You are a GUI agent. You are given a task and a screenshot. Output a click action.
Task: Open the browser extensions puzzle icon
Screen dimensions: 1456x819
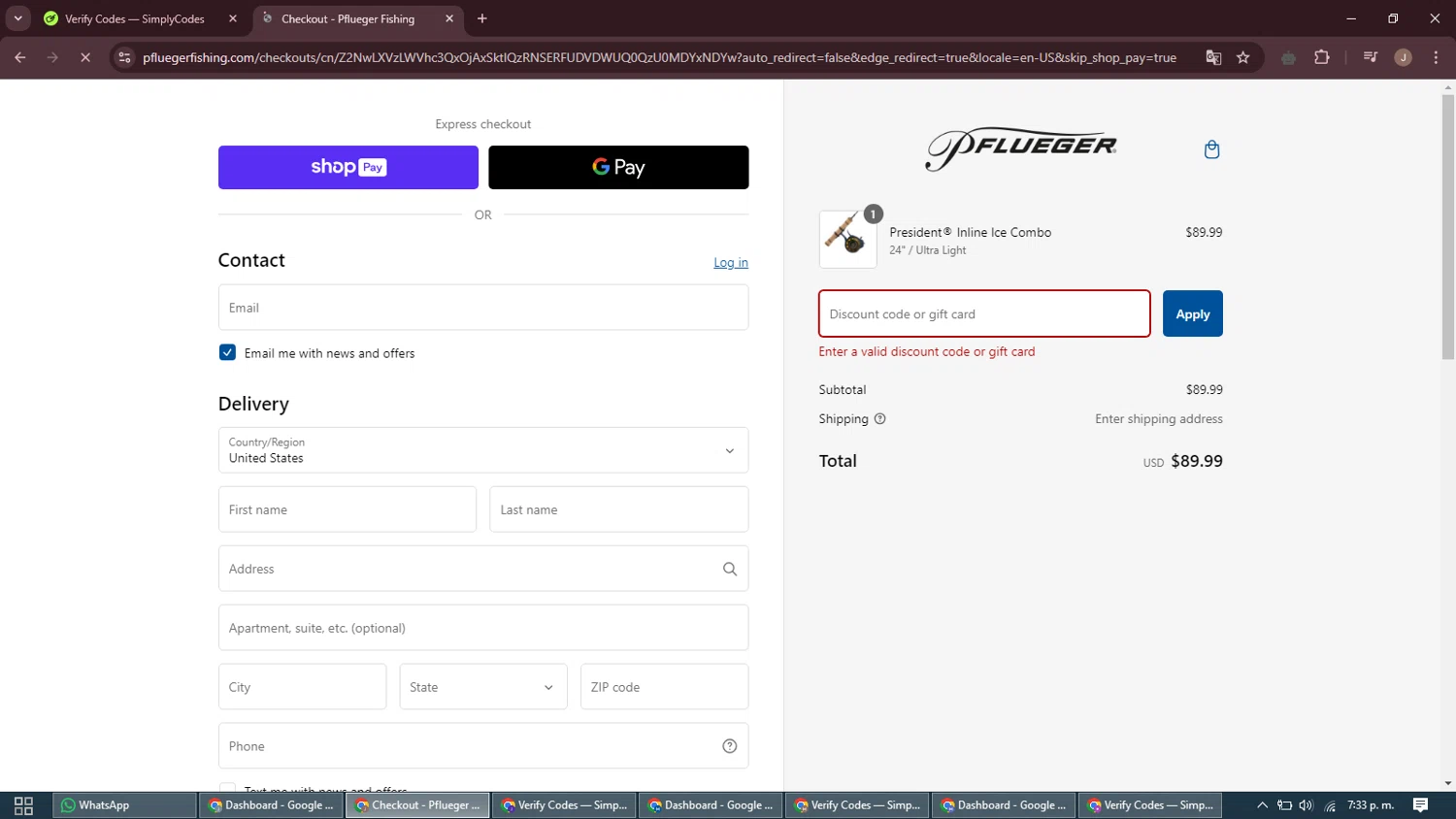pos(1322,57)
